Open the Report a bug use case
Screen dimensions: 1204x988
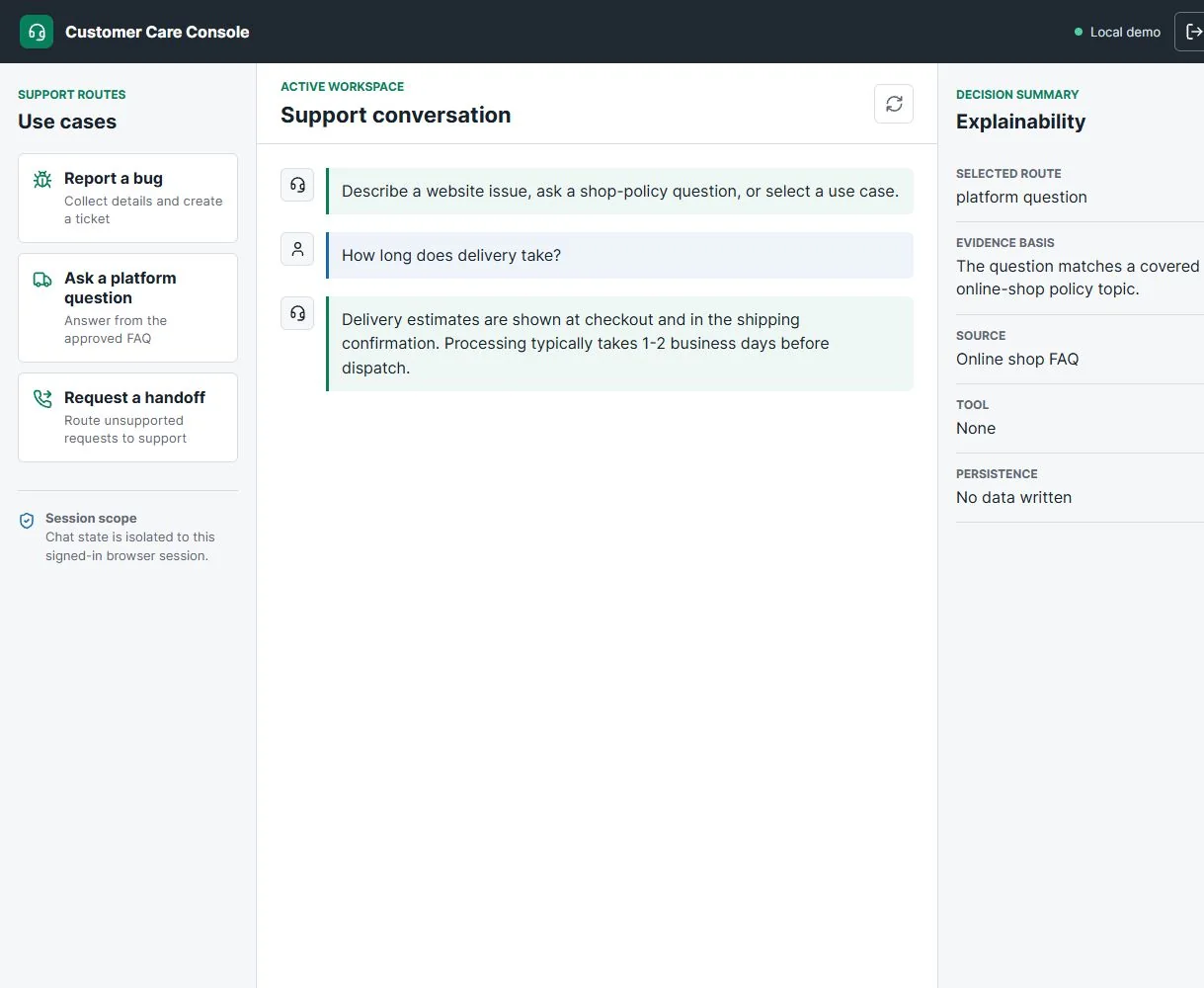coord(127,198)
